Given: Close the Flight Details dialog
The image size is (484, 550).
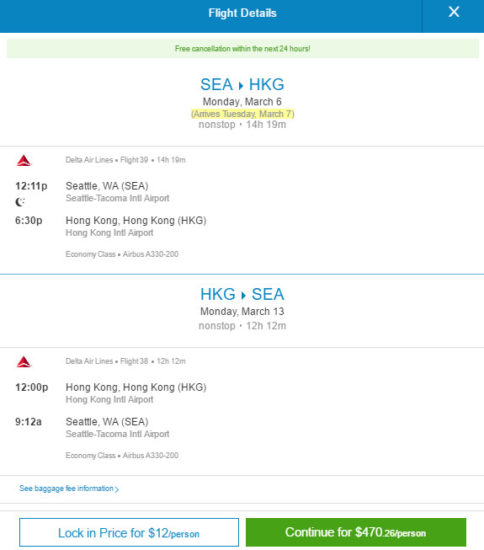Looking at the screenshot, I should [454, 12].
